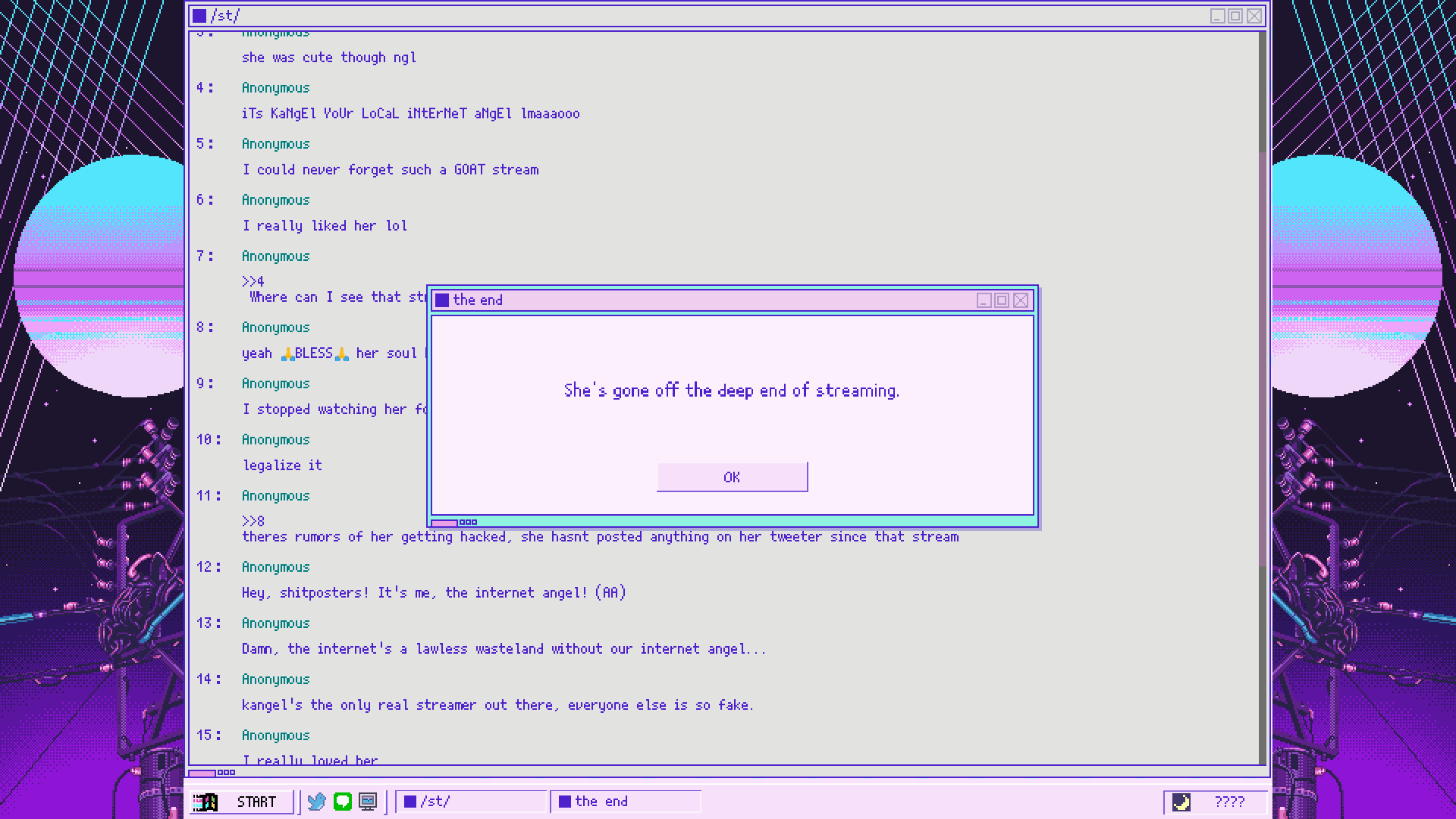This screenshot has height=819, width=1456.
Task: Click Anonymous name on post 14
Action: [276, 679]
